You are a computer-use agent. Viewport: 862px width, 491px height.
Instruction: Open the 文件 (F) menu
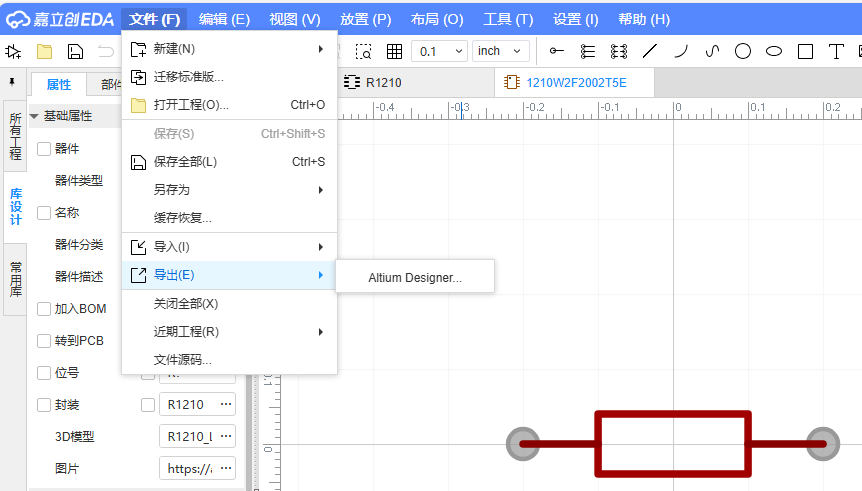(154, 20)
